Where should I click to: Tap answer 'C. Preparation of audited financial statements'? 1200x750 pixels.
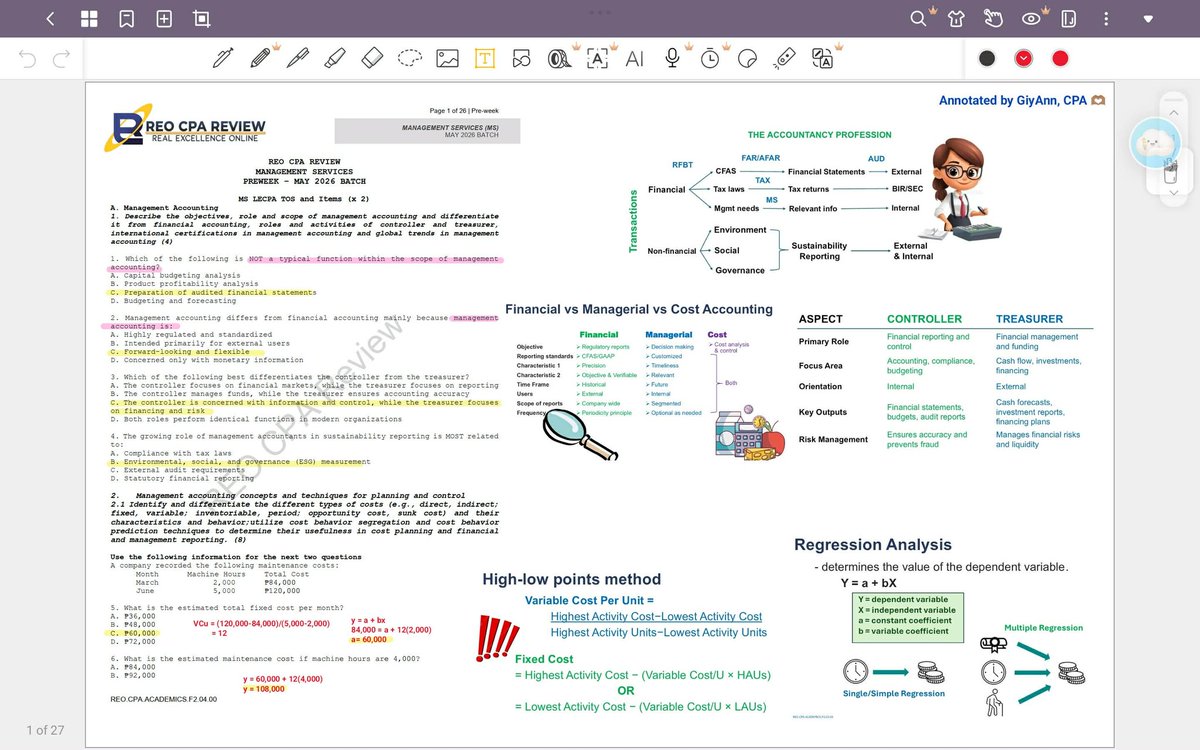pyautogui.click(x=213, y=292)
